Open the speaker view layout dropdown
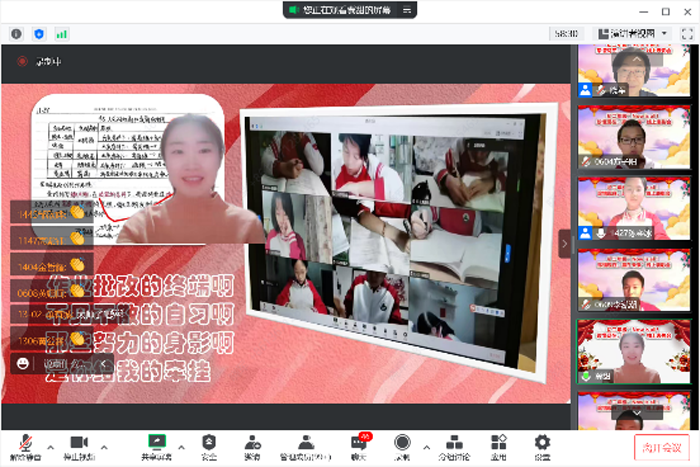 [x=633, y=33]
